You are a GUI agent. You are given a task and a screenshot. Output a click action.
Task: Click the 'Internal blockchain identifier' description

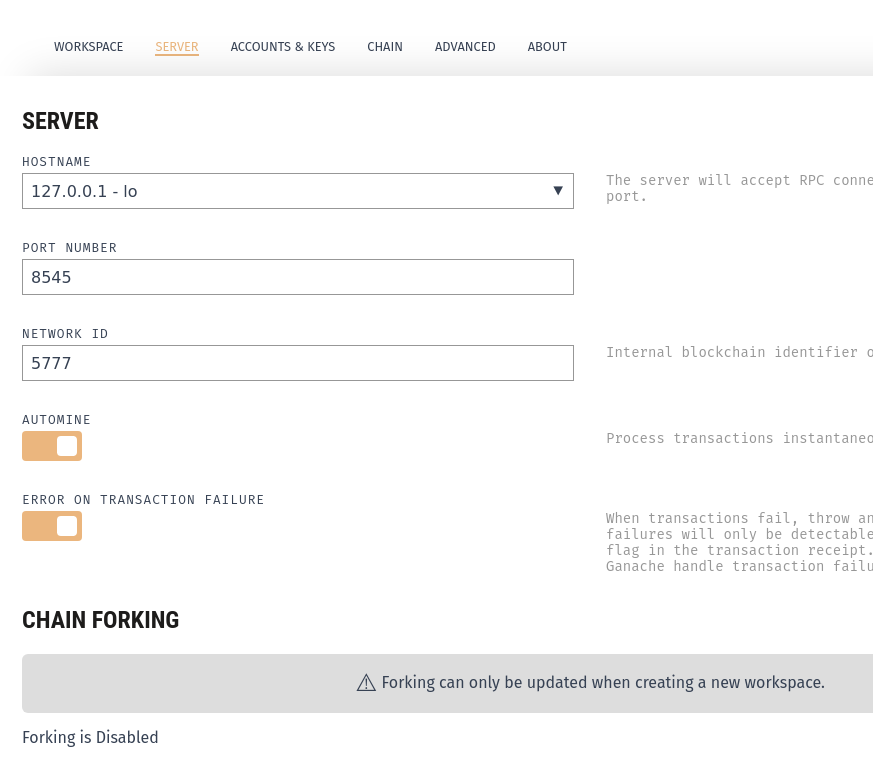point(739,352)
